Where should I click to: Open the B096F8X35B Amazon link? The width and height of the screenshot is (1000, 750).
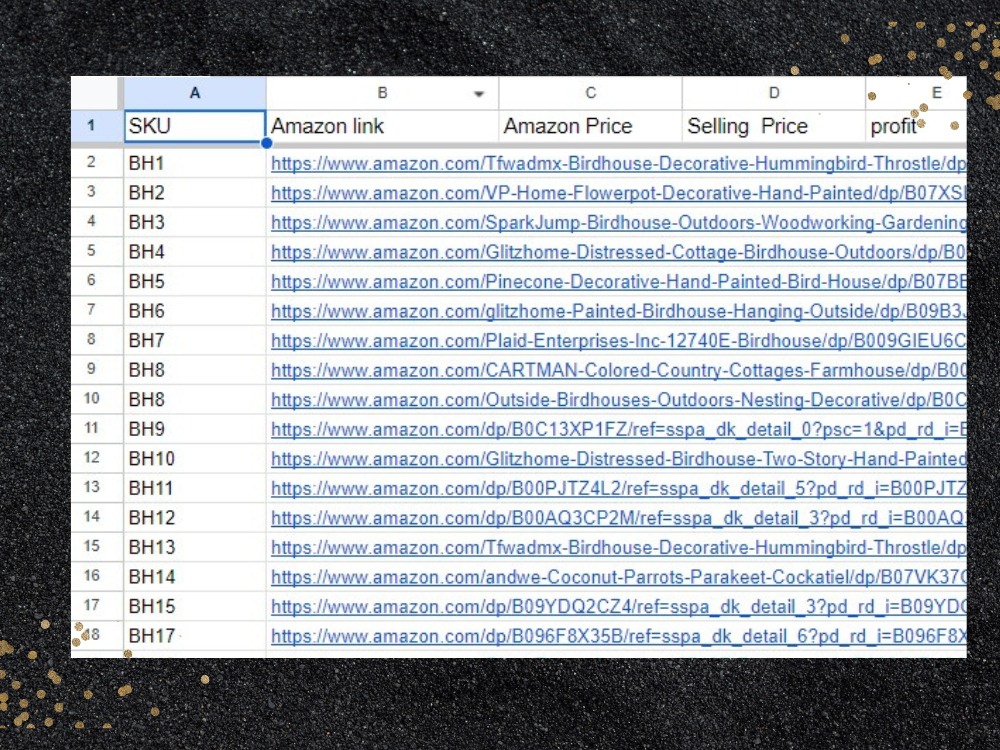(618, 636)
